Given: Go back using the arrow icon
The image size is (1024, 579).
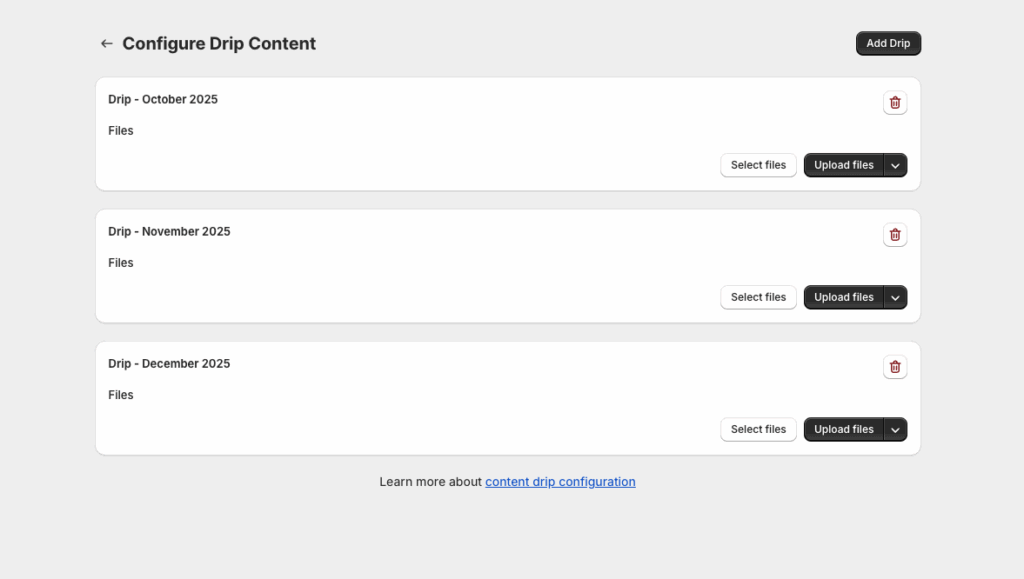Looking at the screenshot, I should [x=106, y=44].
